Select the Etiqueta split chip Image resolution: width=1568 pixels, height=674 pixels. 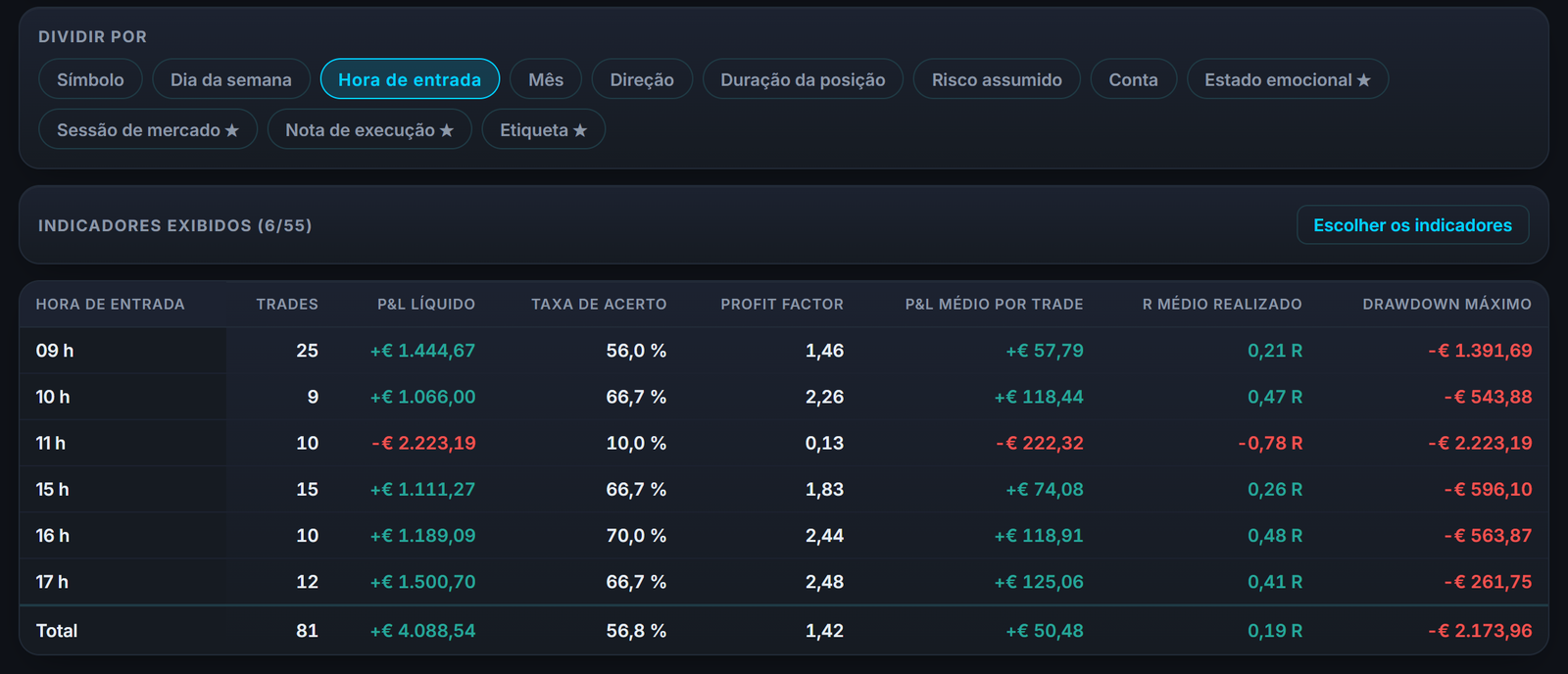(x=543, y=129)
